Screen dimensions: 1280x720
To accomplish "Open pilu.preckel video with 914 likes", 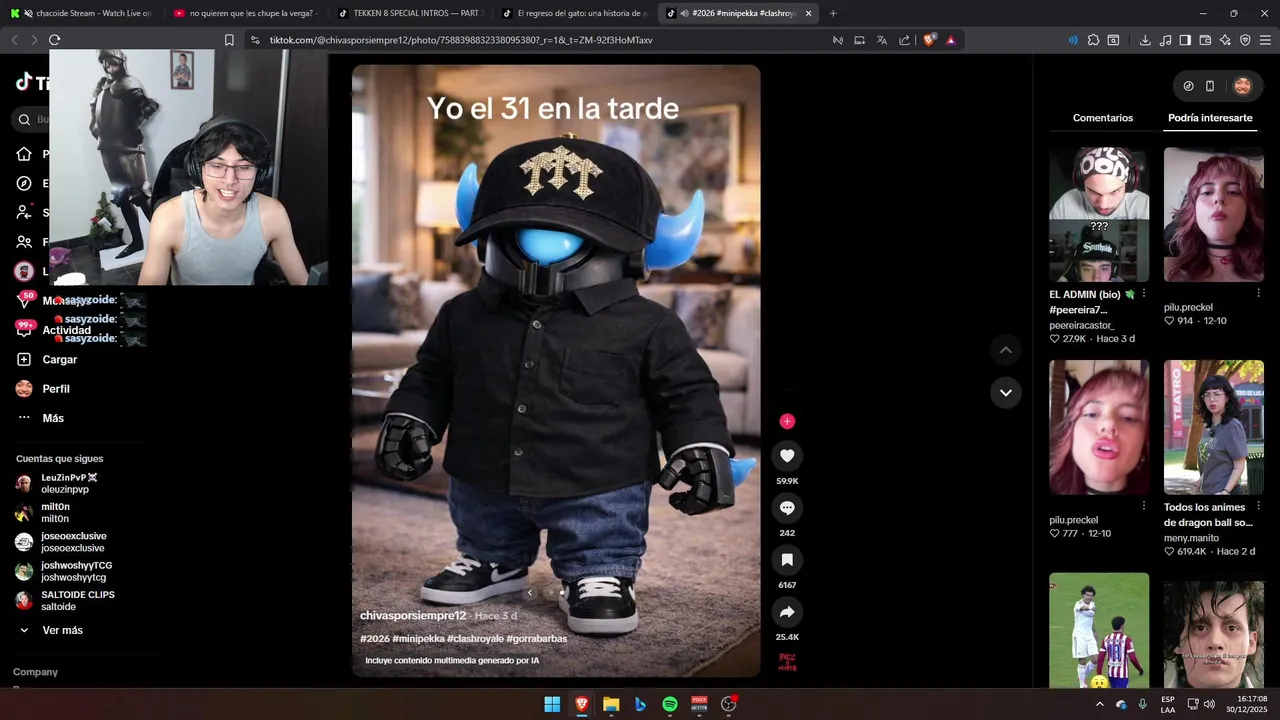I will point(1214,214).
